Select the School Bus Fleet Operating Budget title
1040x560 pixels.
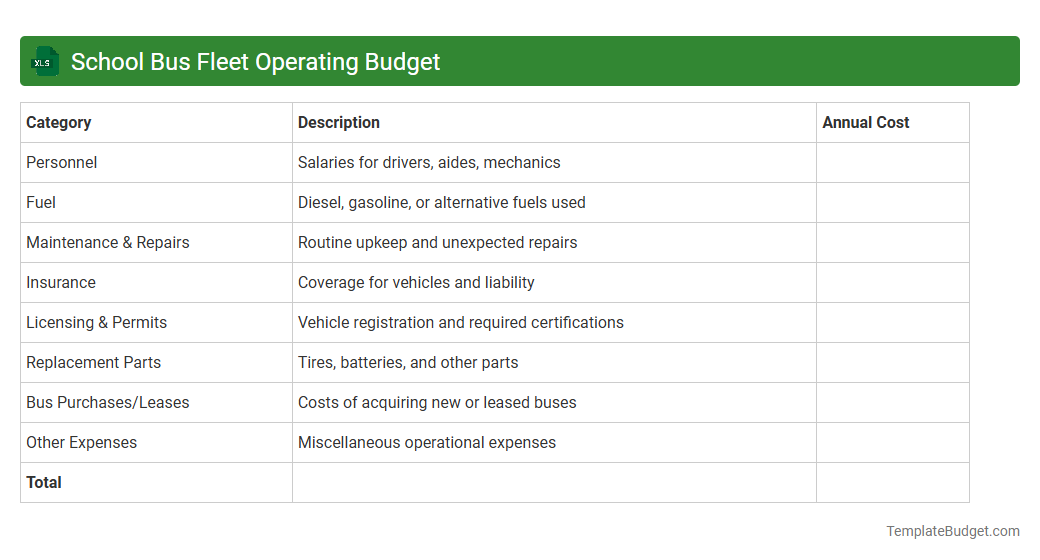255,62
